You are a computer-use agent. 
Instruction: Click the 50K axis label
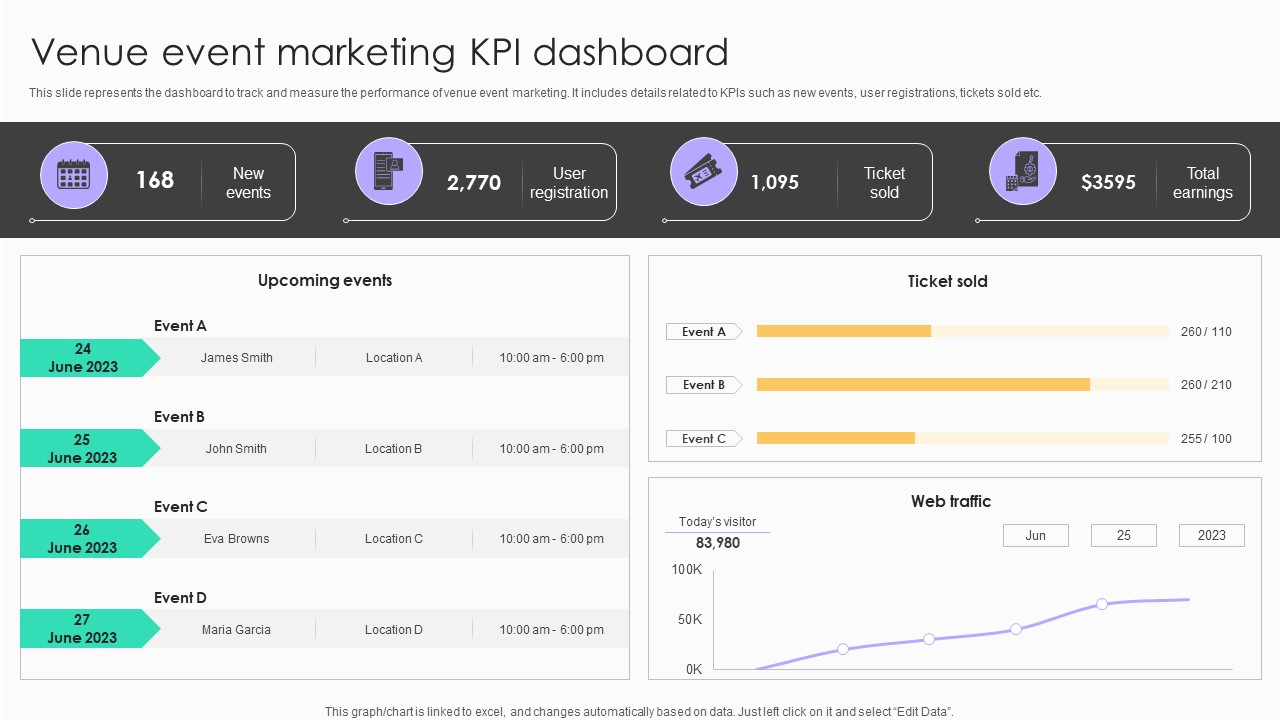tap(690, 620)
